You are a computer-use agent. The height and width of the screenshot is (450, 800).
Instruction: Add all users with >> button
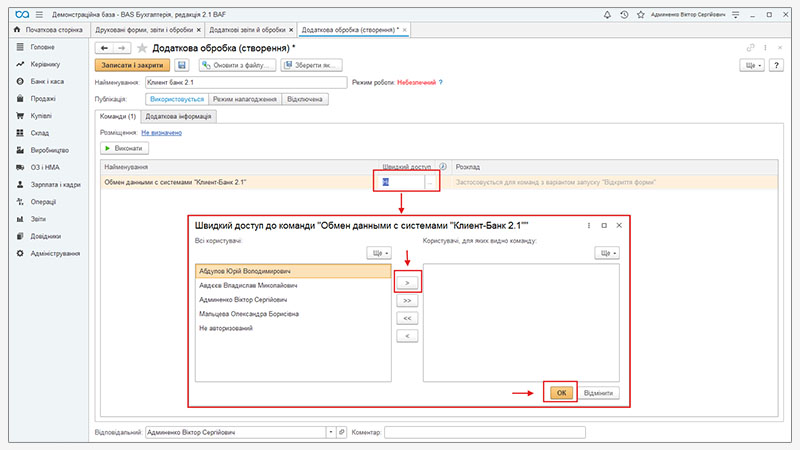click(406, 300)
